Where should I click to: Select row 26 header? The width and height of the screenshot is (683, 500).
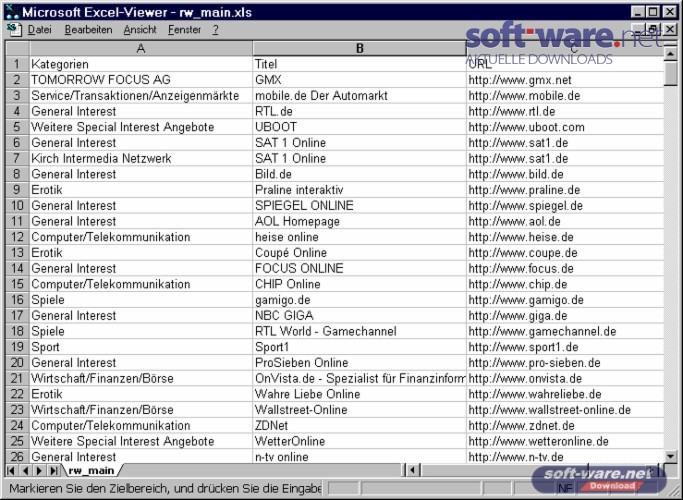[17, 457]
